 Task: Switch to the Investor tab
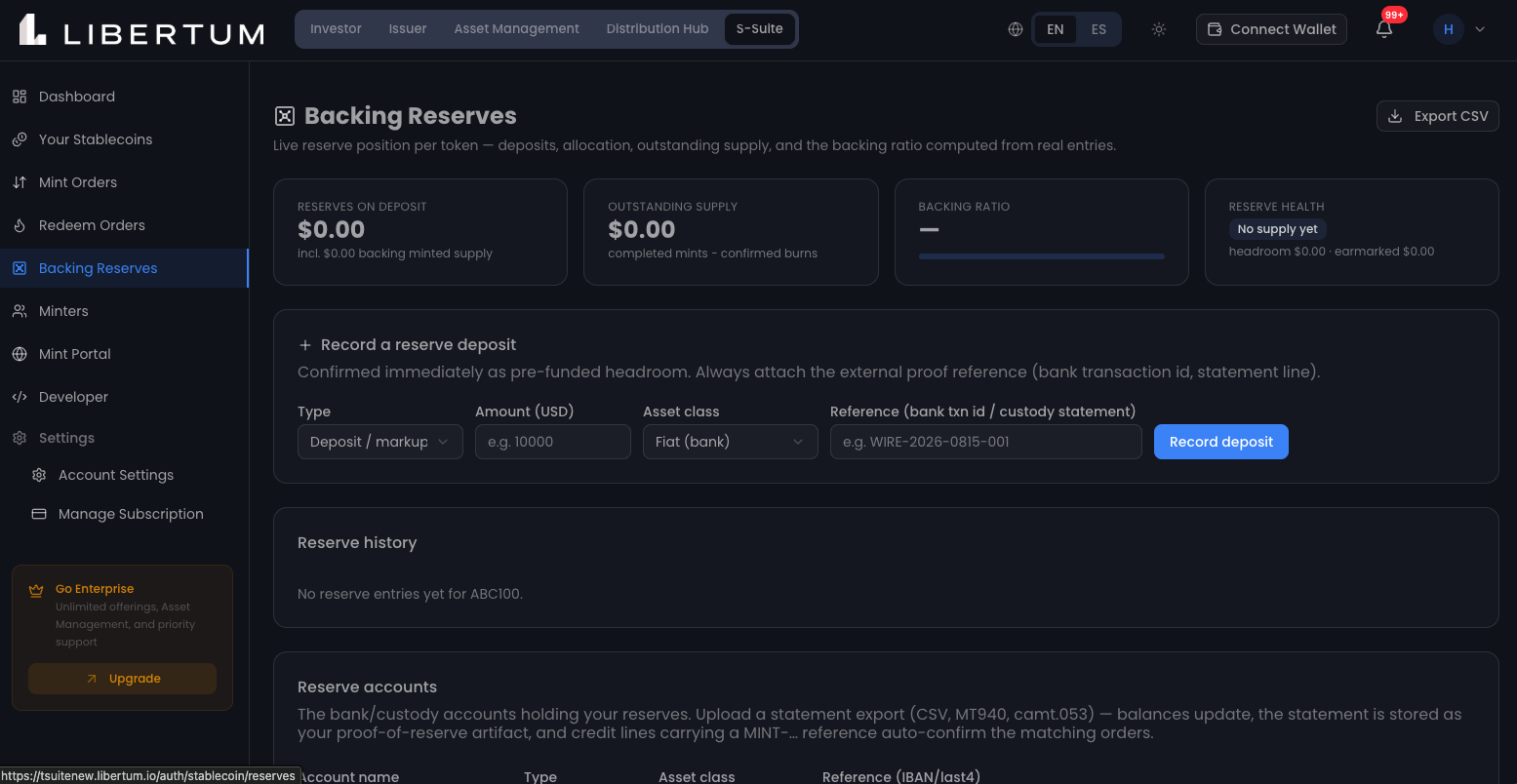coord(337,29)
